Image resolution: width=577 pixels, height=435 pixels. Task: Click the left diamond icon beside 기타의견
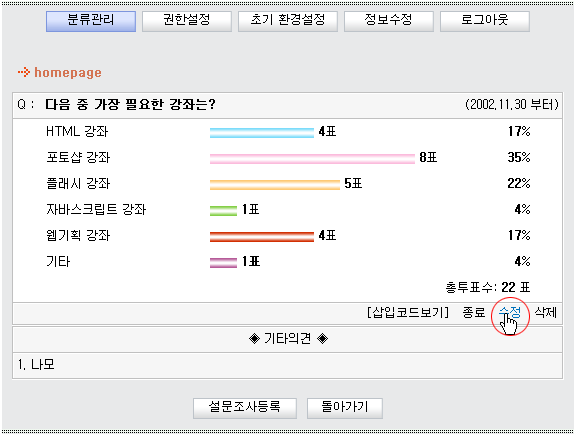point(254,339)
